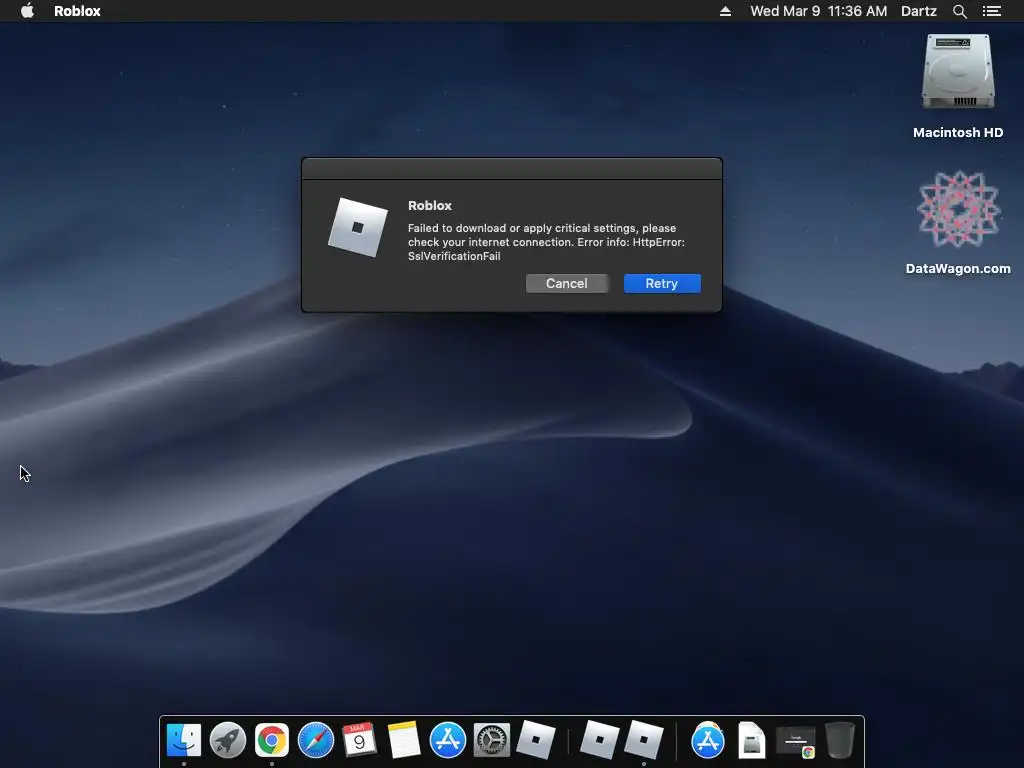Open the Trash in the Dock
This screenshot has width=1024, height=768.
[840, 740]
